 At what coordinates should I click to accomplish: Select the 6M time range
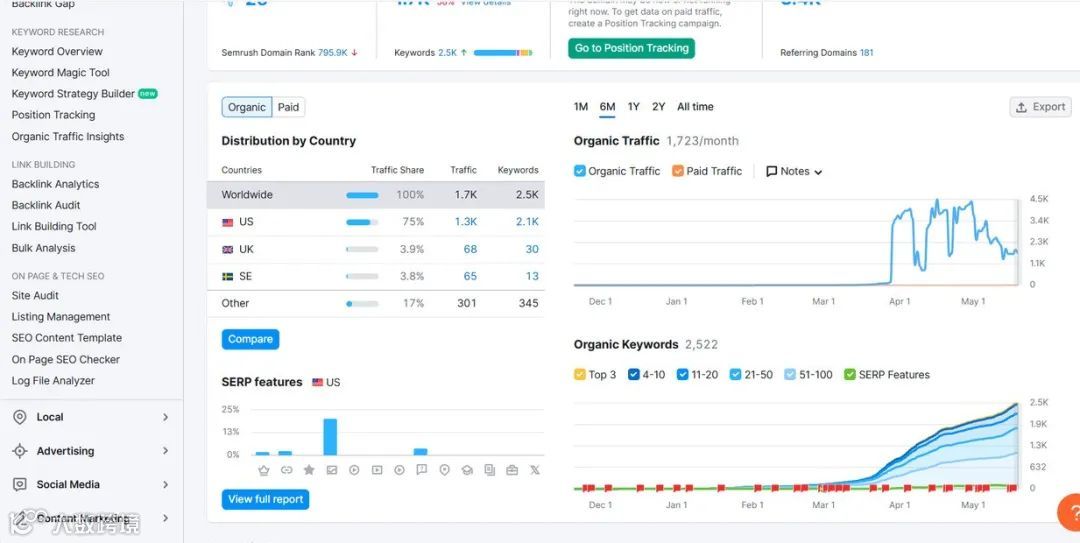[608, 107]
